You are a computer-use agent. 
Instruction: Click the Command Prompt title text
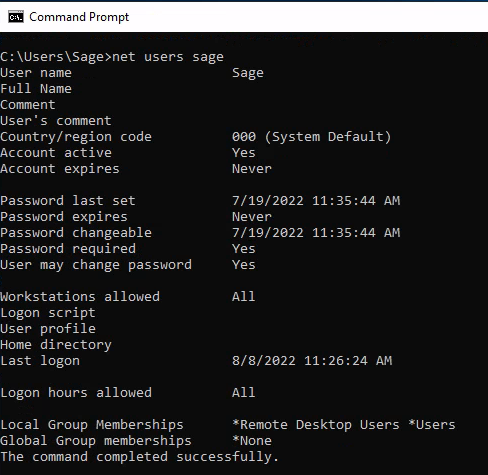click(79, 17)
